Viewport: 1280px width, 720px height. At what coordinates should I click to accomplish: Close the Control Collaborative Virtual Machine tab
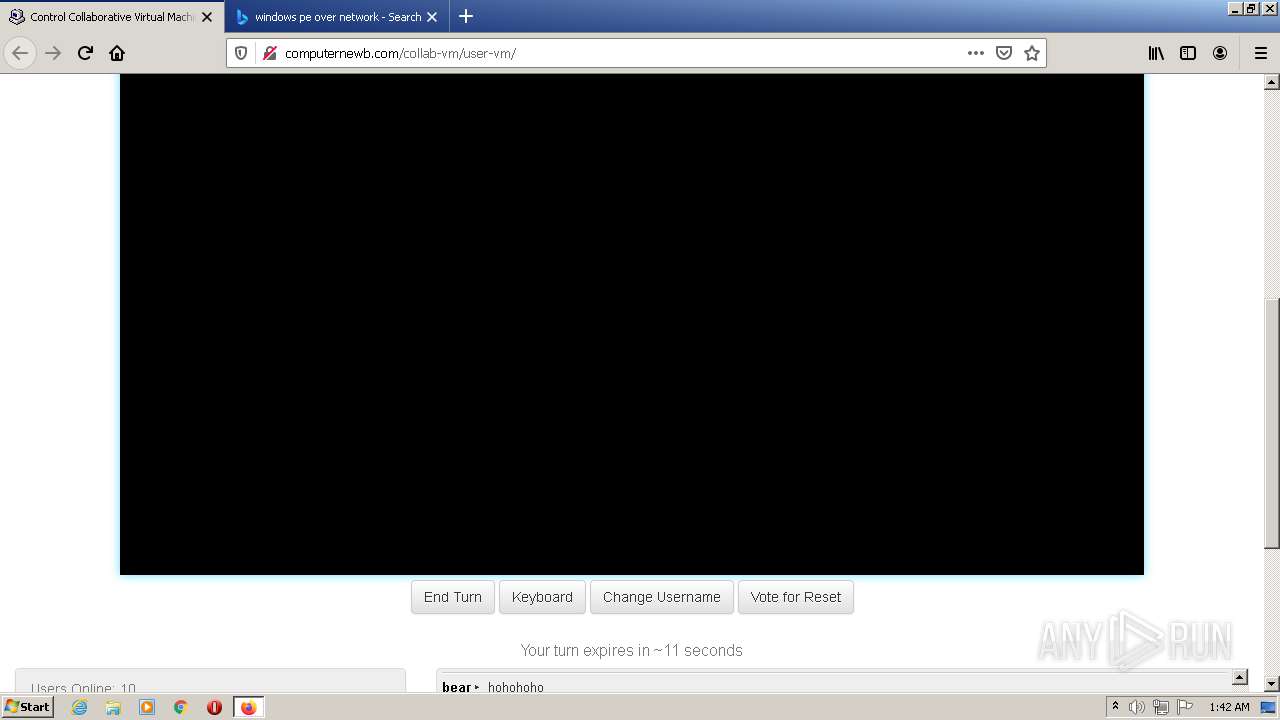pos(207,17)
